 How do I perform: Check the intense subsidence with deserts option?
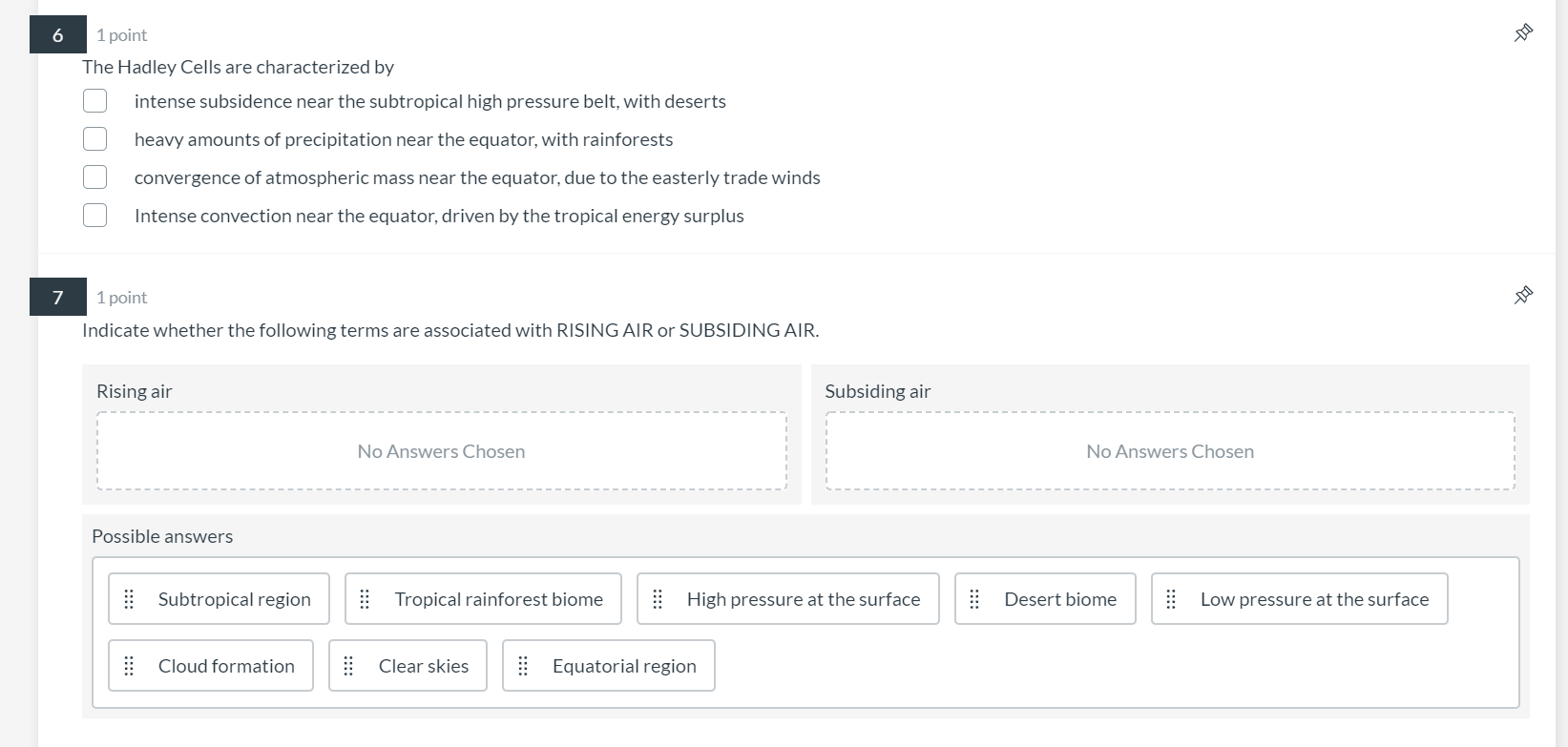click(x=94, y=101)
